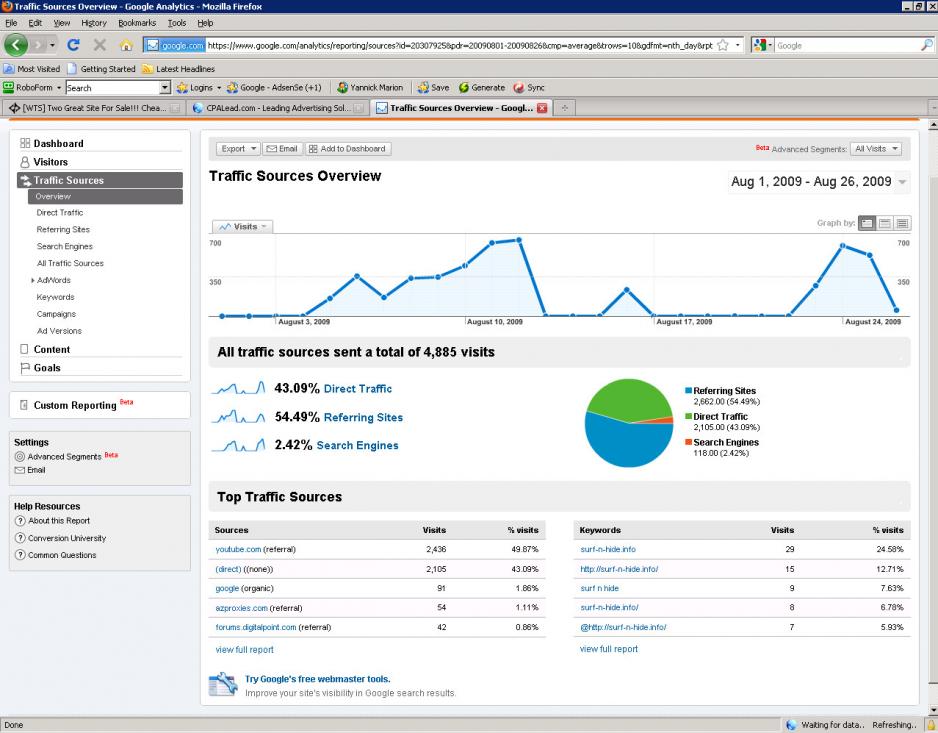Click the bookmark star in address bar
Image resolution: width=938 pixels, height=733 pixels.
coord(722,45)
